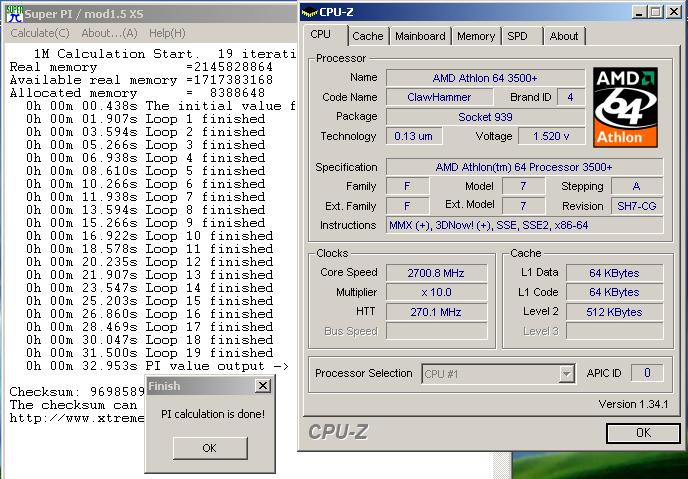Click the 'PI value output' line
The image size is (688, 479).
click(x=157, y=366)
